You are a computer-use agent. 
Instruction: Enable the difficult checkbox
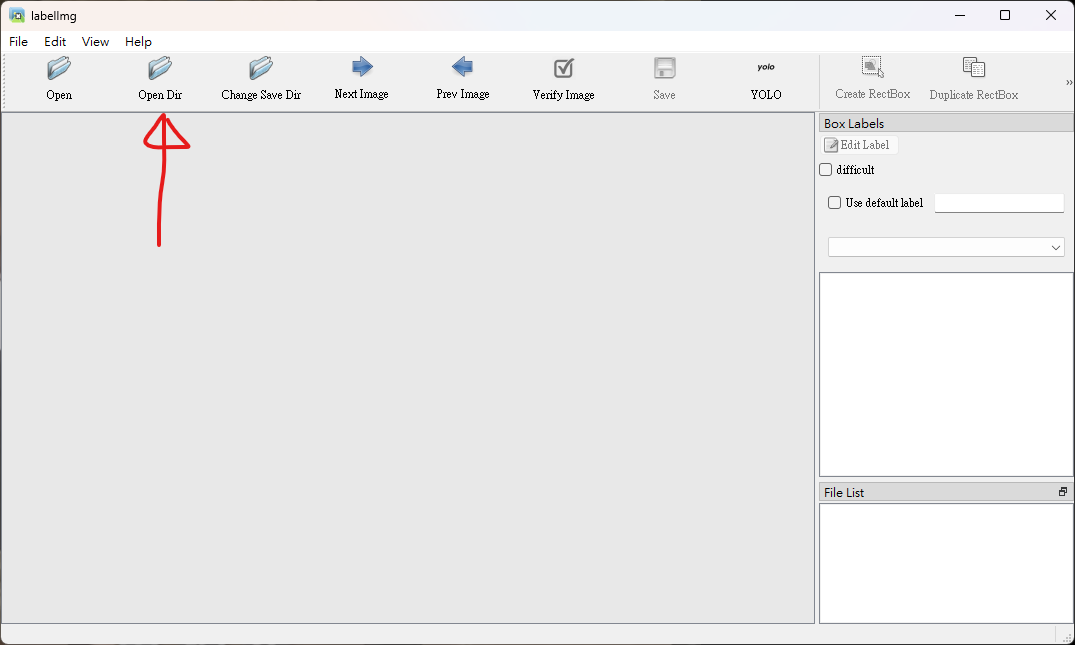[x=826, y=170]
